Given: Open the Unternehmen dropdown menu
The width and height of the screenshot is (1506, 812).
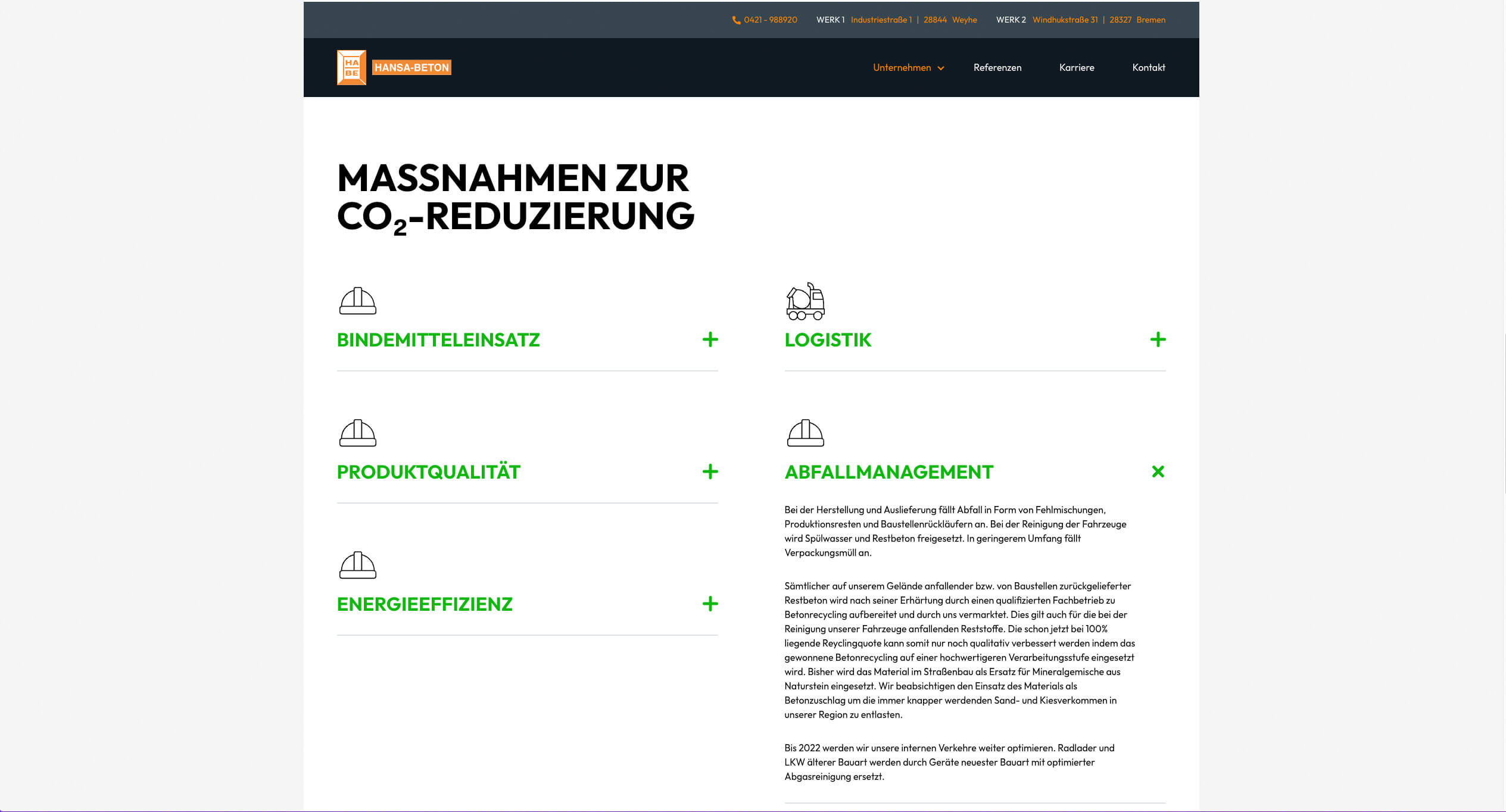Looking at the screenshot, I should (x=908, y=68).
